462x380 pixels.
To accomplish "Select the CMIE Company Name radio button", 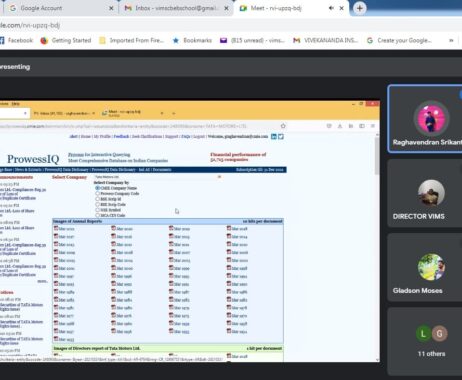I will 98,188.
